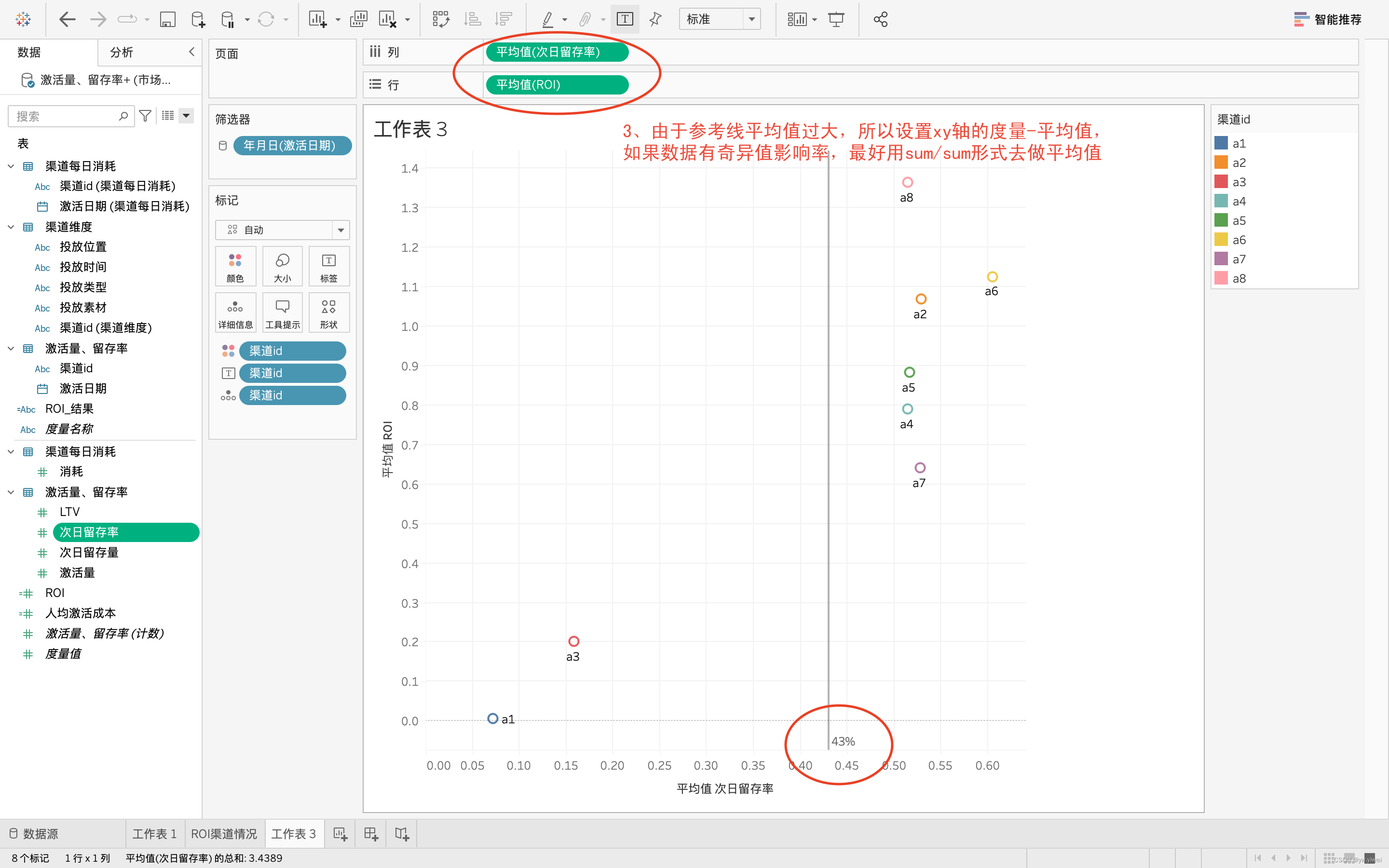The width and height of the screenshot is (1389, 868).
Task: Click the a3 red legend color swatch
Action: pos(1221,182)
